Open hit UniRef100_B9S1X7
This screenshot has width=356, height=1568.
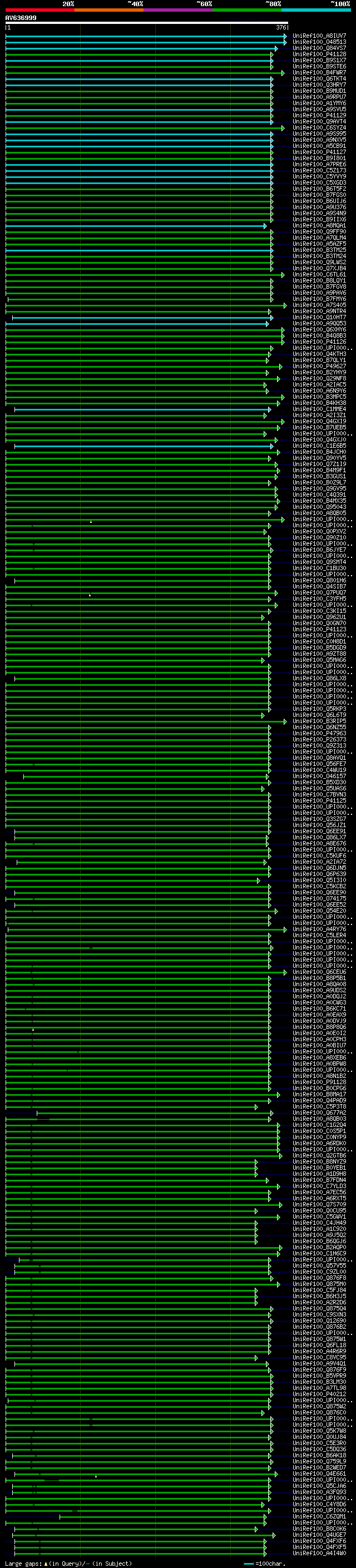(x=319, y=60)
